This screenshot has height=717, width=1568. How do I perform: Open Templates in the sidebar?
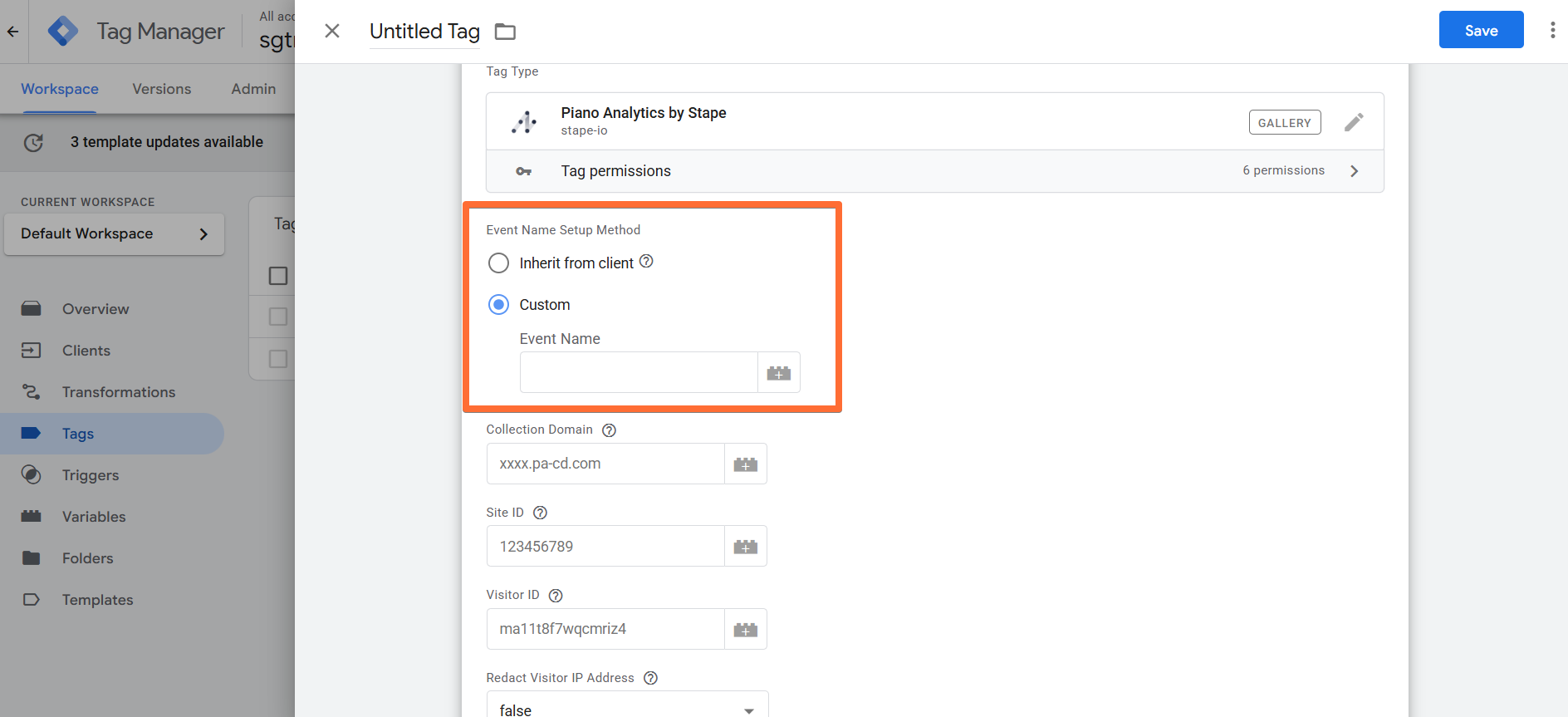click(112, 600)
